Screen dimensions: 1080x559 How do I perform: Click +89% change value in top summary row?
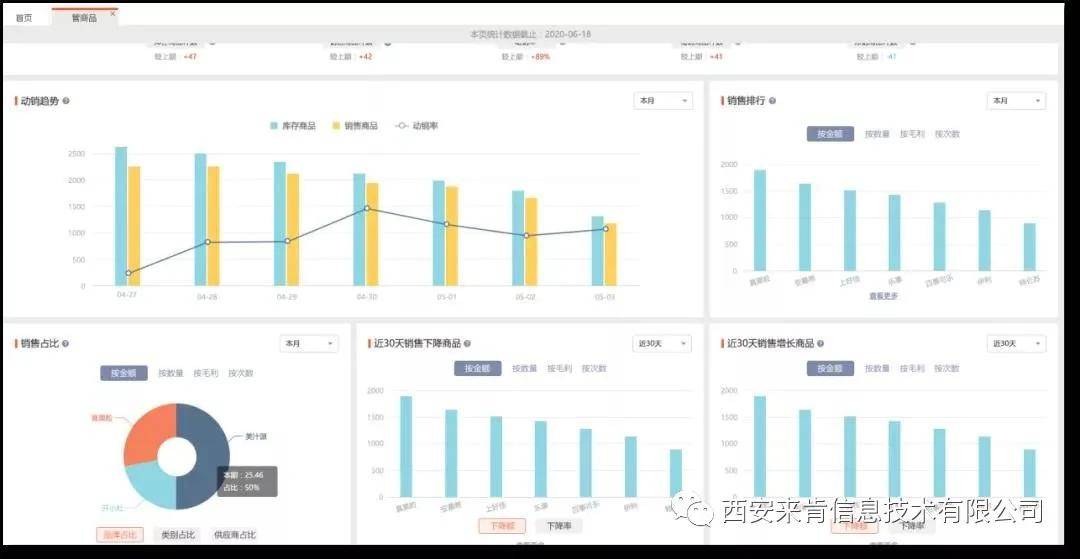[x=541, y=56]
